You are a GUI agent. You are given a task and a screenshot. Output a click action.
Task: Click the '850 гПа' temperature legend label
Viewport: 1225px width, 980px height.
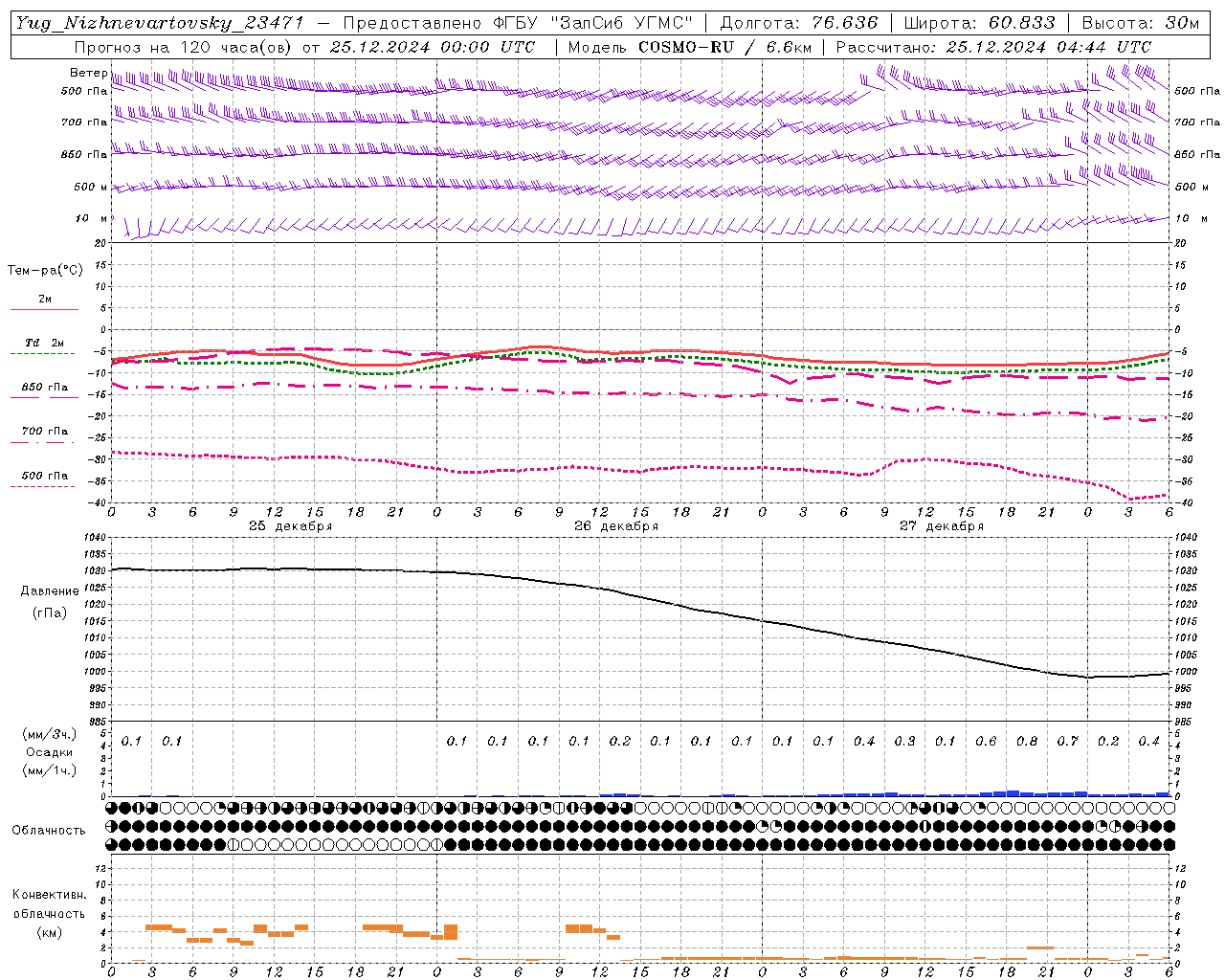click(44, 388)
